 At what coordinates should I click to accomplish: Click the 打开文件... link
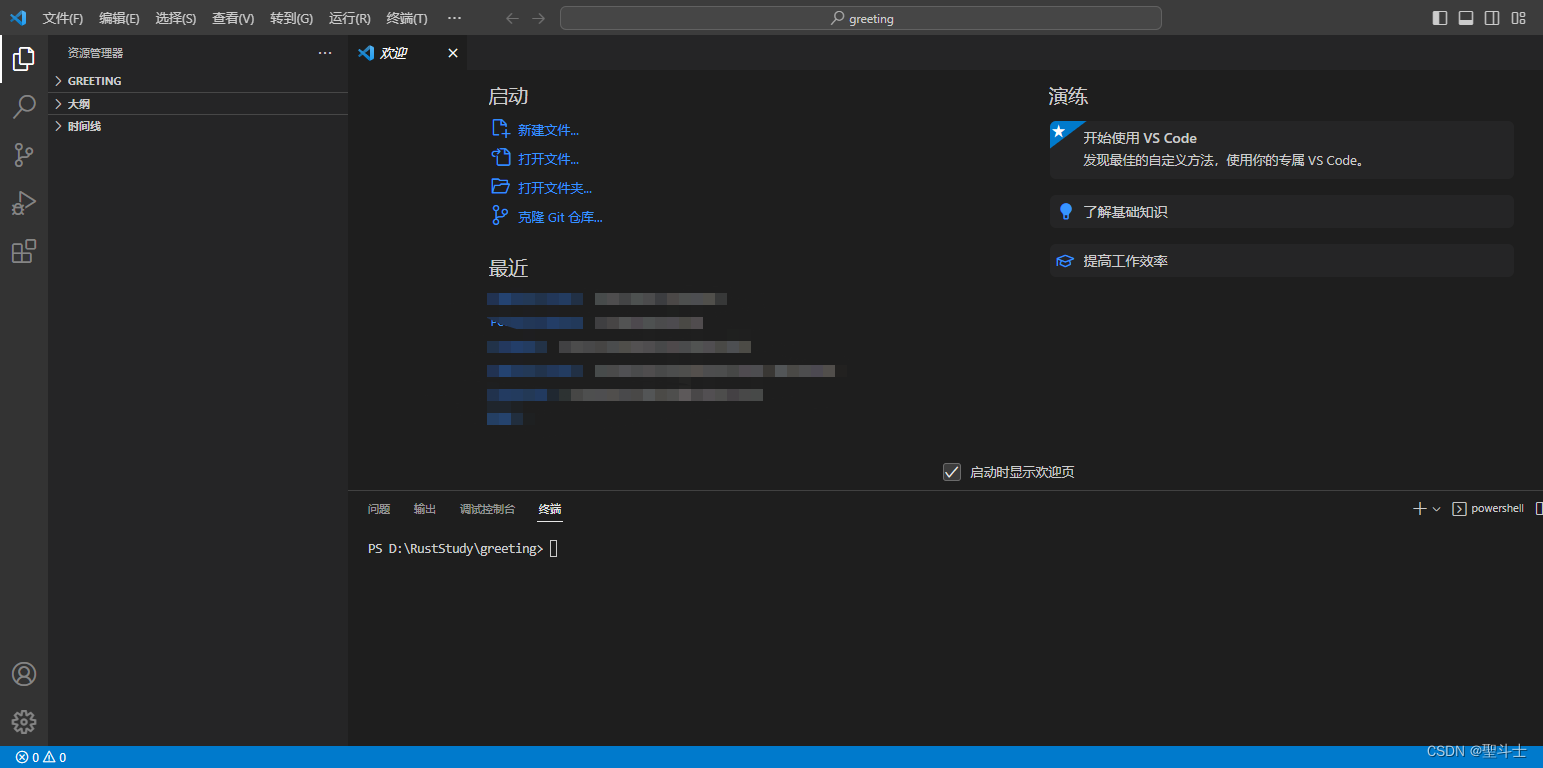point(548,159)
